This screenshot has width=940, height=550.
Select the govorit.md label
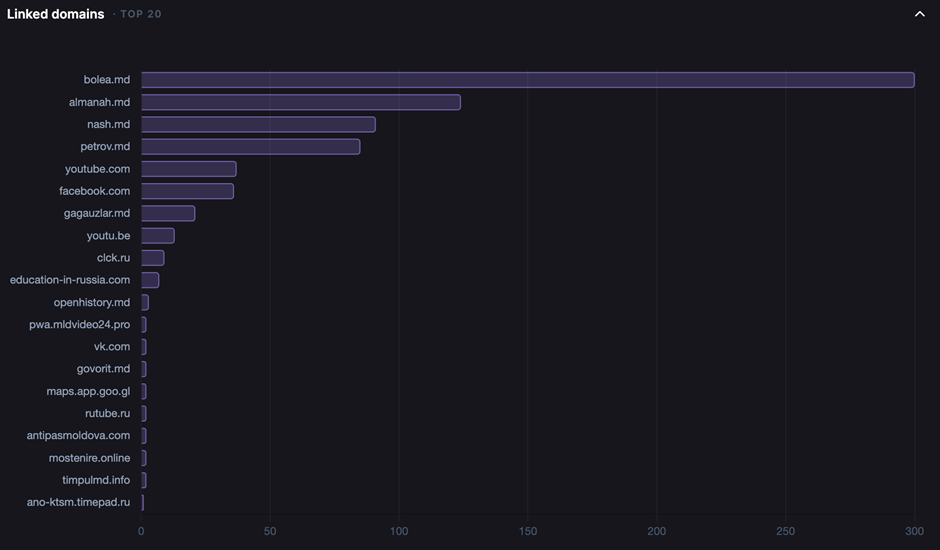tap(103, 369)
